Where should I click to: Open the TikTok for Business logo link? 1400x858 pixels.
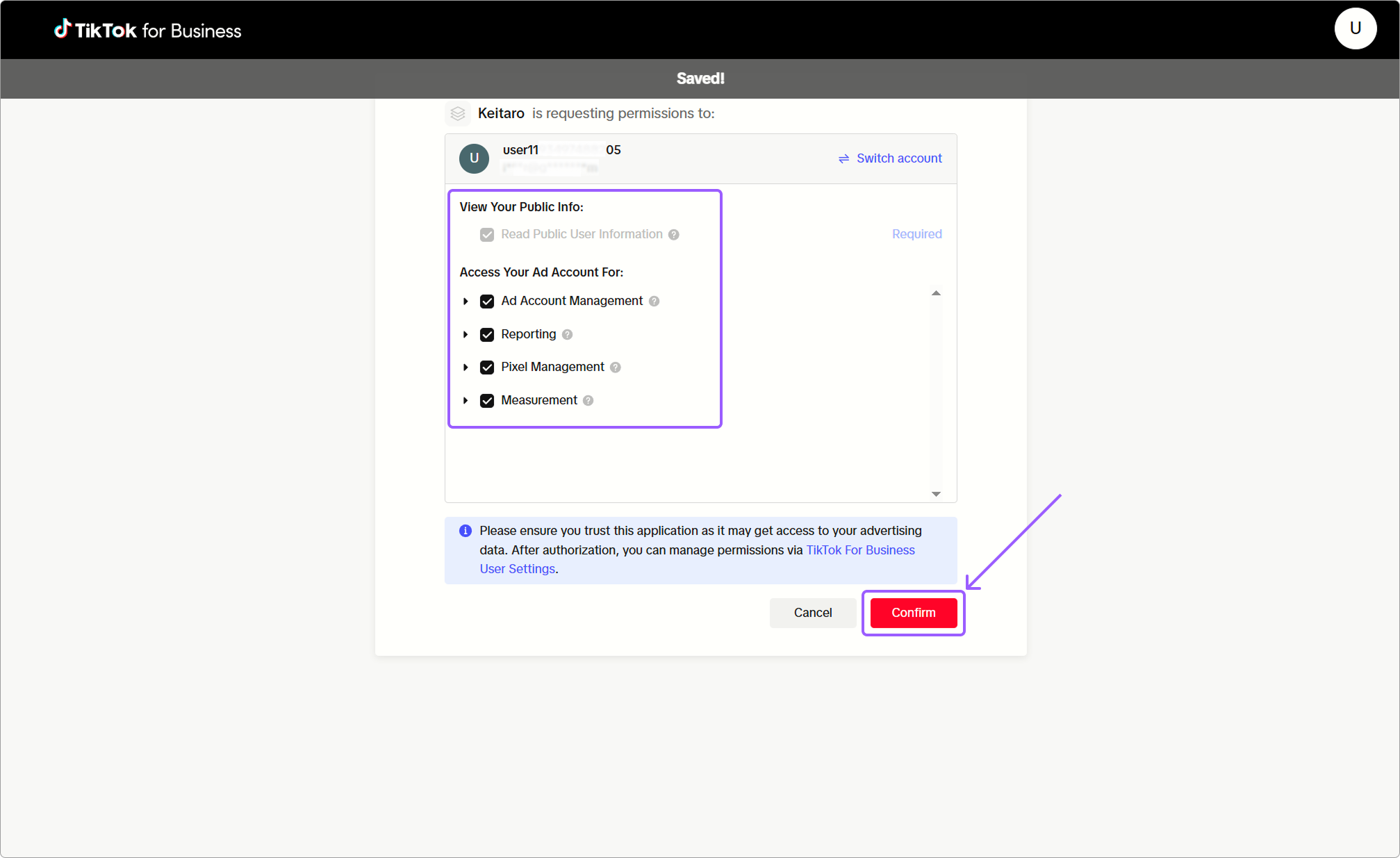(148, 30)
